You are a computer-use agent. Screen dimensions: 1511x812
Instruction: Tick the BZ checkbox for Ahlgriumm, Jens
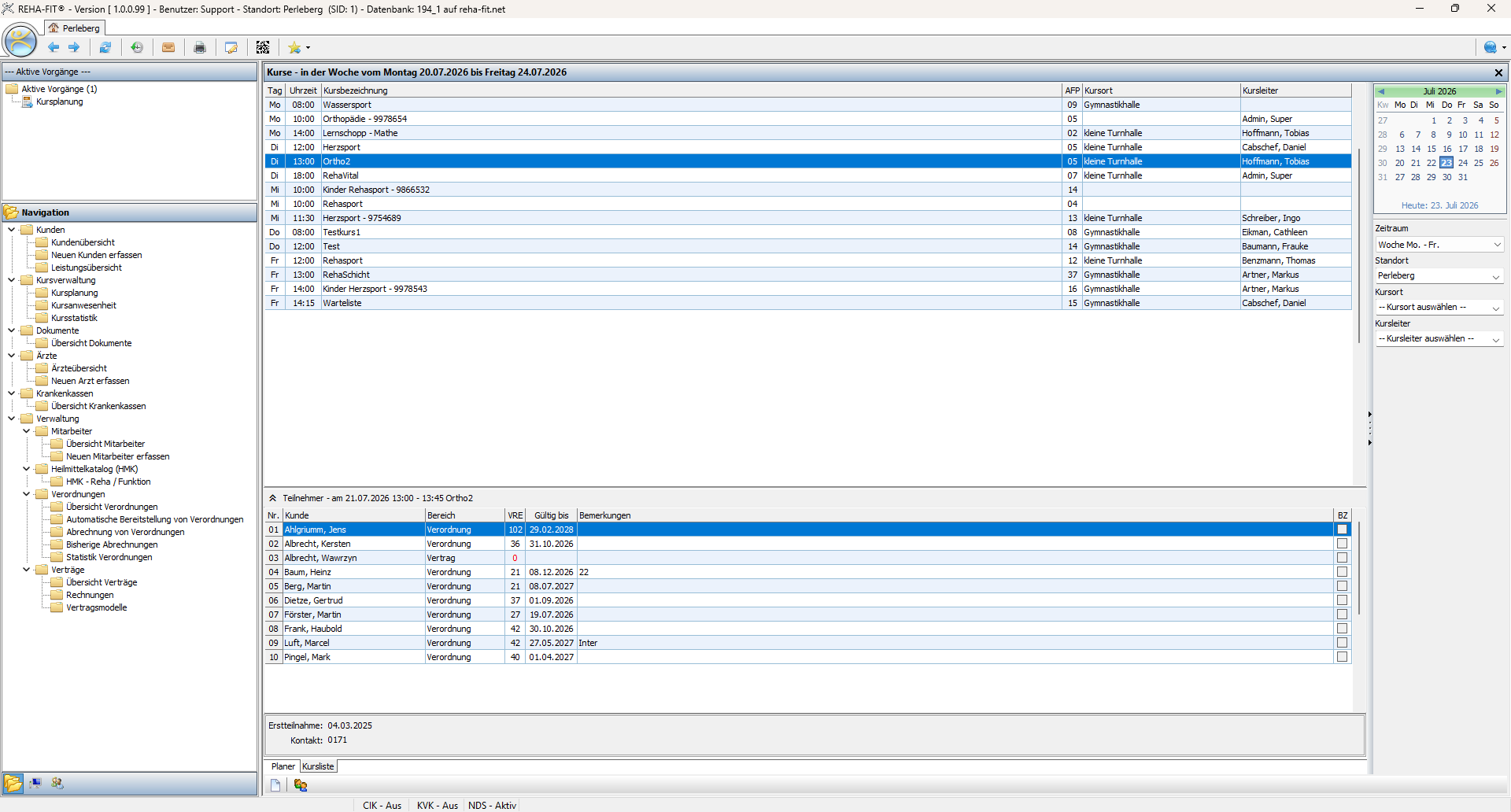point(1343,530)
